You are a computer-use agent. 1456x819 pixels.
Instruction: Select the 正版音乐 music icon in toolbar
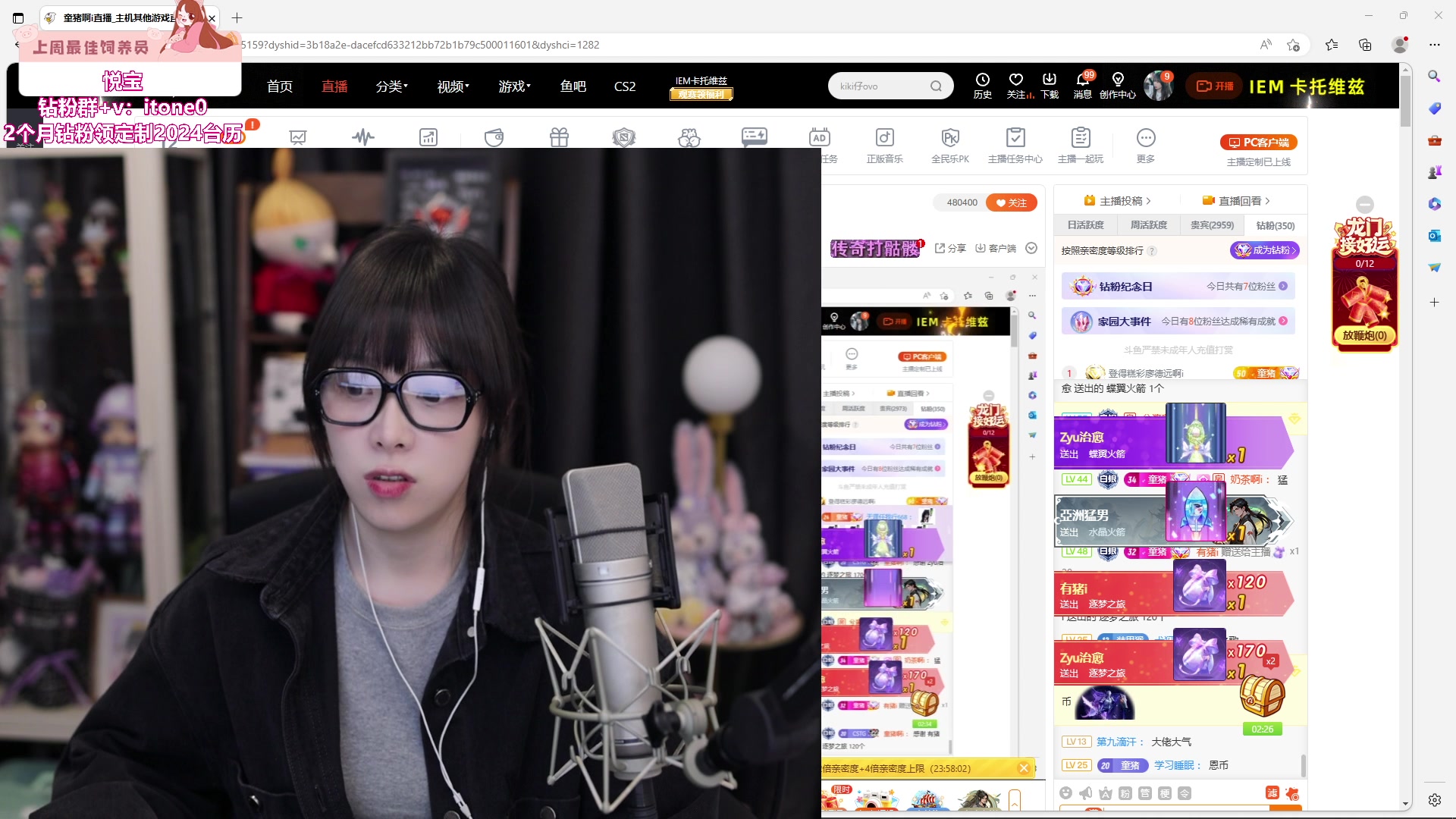pyautogui.click(x=884, y=137)
